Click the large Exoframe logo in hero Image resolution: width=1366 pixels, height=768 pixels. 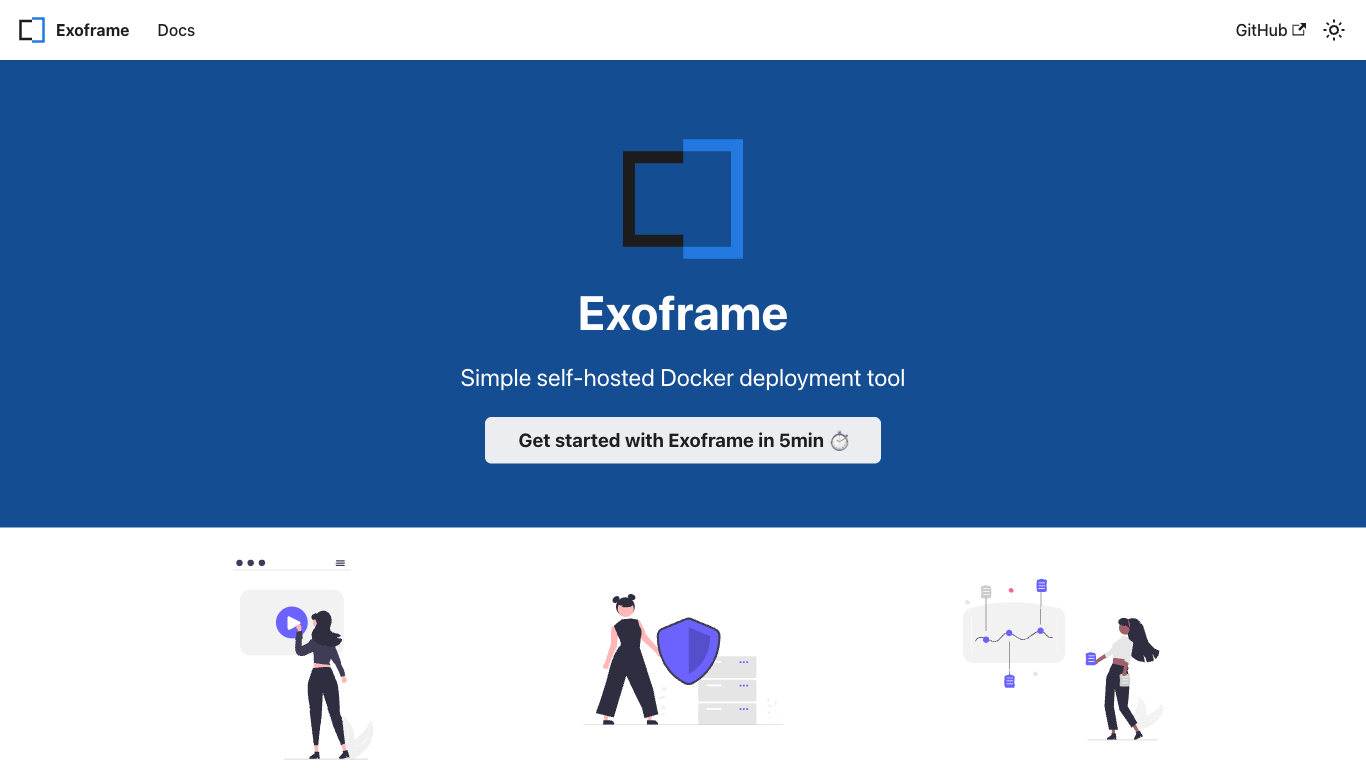pyautogui.click(x=683, y=199)
